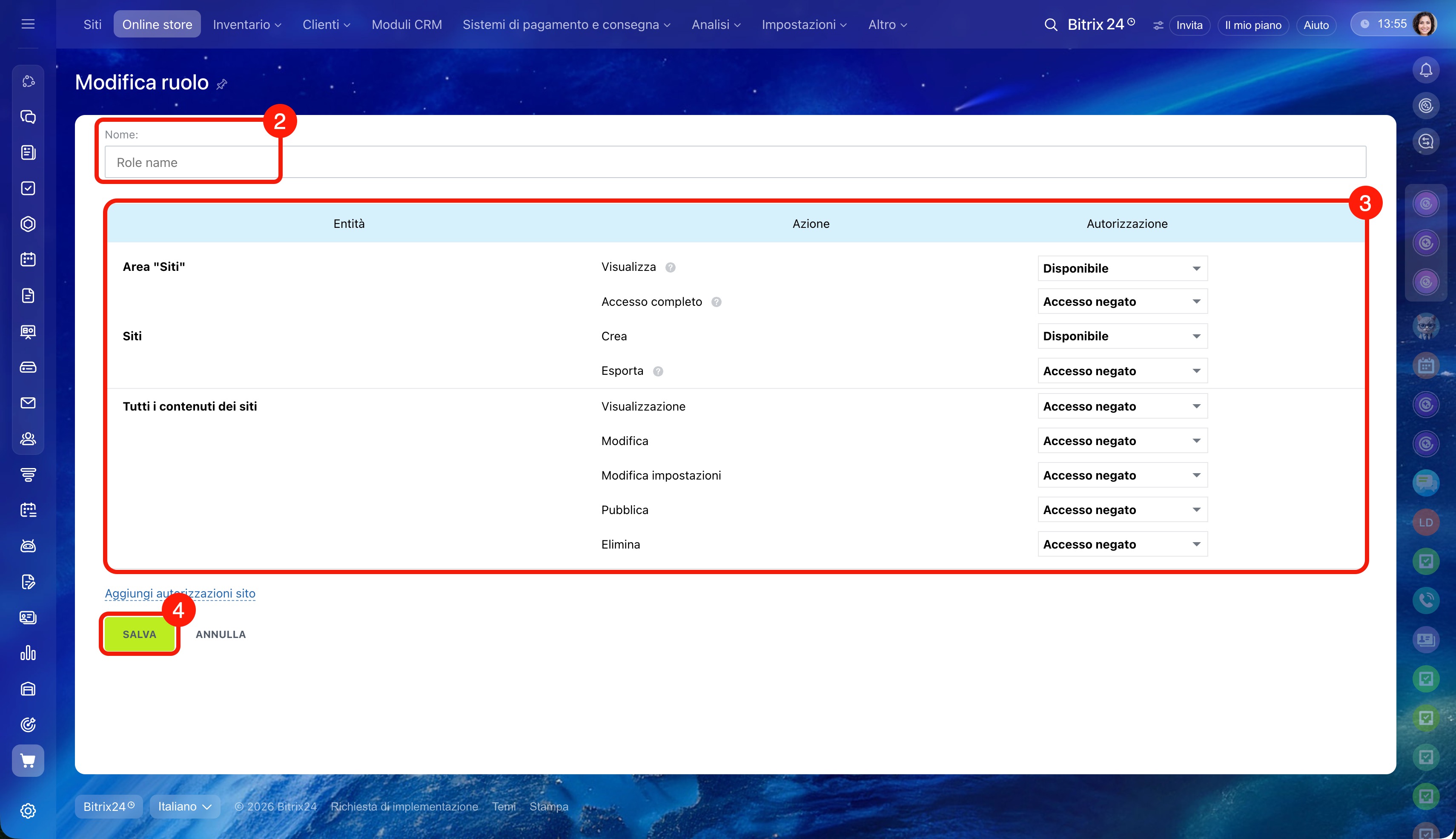Open the mail envelope sidebar icon

point(28,403)
